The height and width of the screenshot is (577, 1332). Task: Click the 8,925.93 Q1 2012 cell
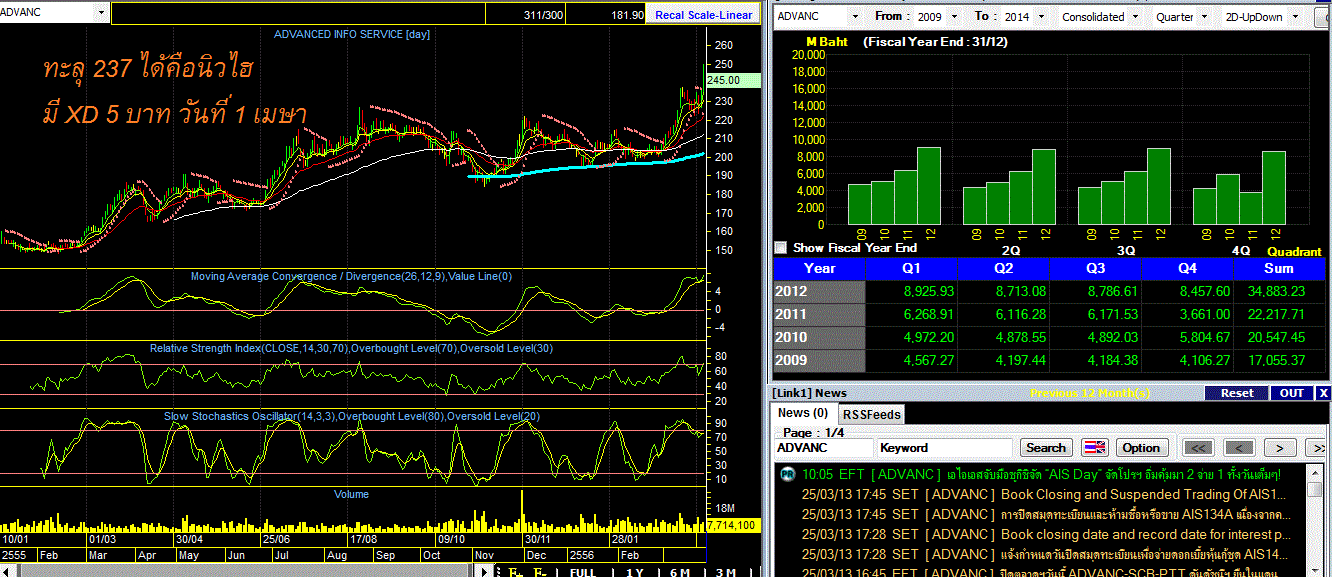(911, 291)
